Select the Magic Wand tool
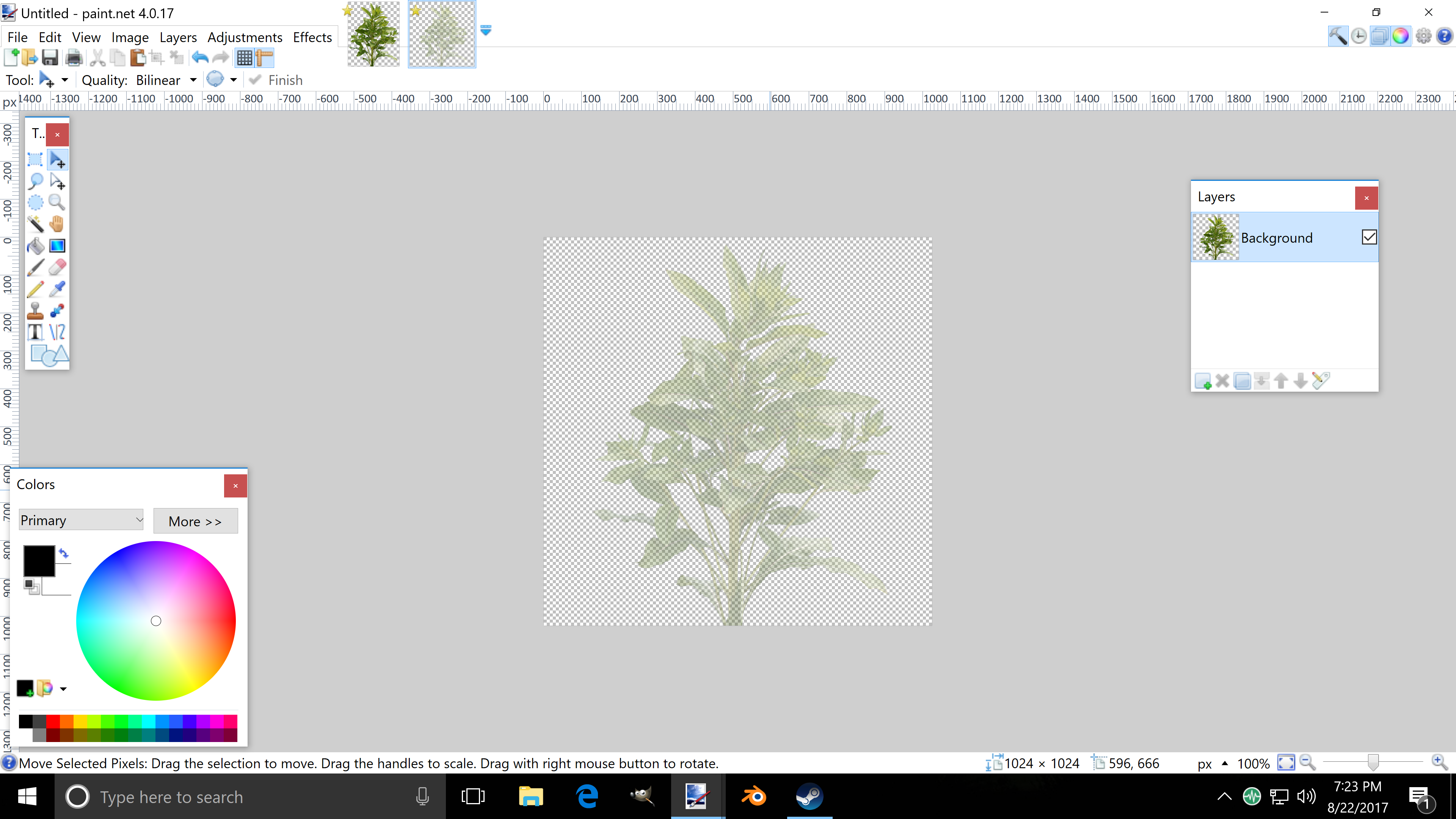 [35, 224]
